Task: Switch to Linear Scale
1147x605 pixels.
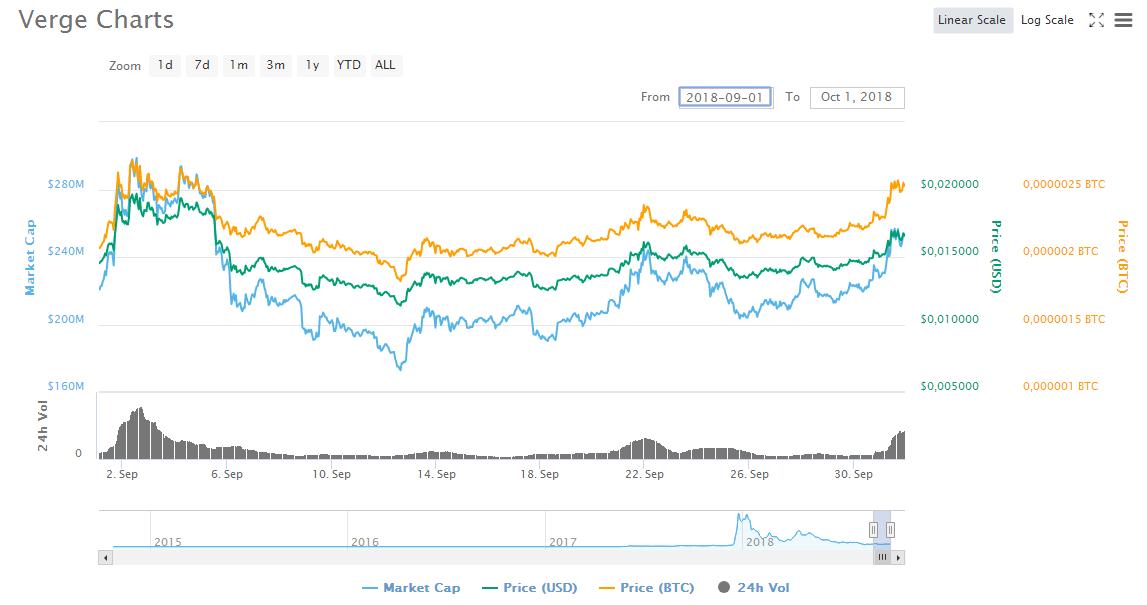Action: click(x=972, y=20)
